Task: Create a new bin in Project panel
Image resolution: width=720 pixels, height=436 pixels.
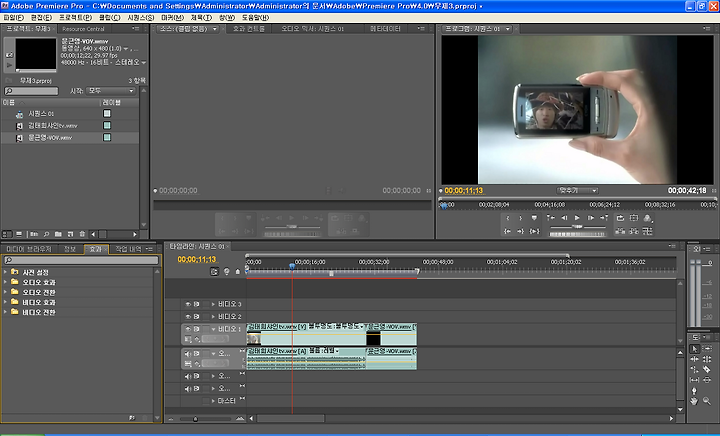Action: (x=58, y=234)
